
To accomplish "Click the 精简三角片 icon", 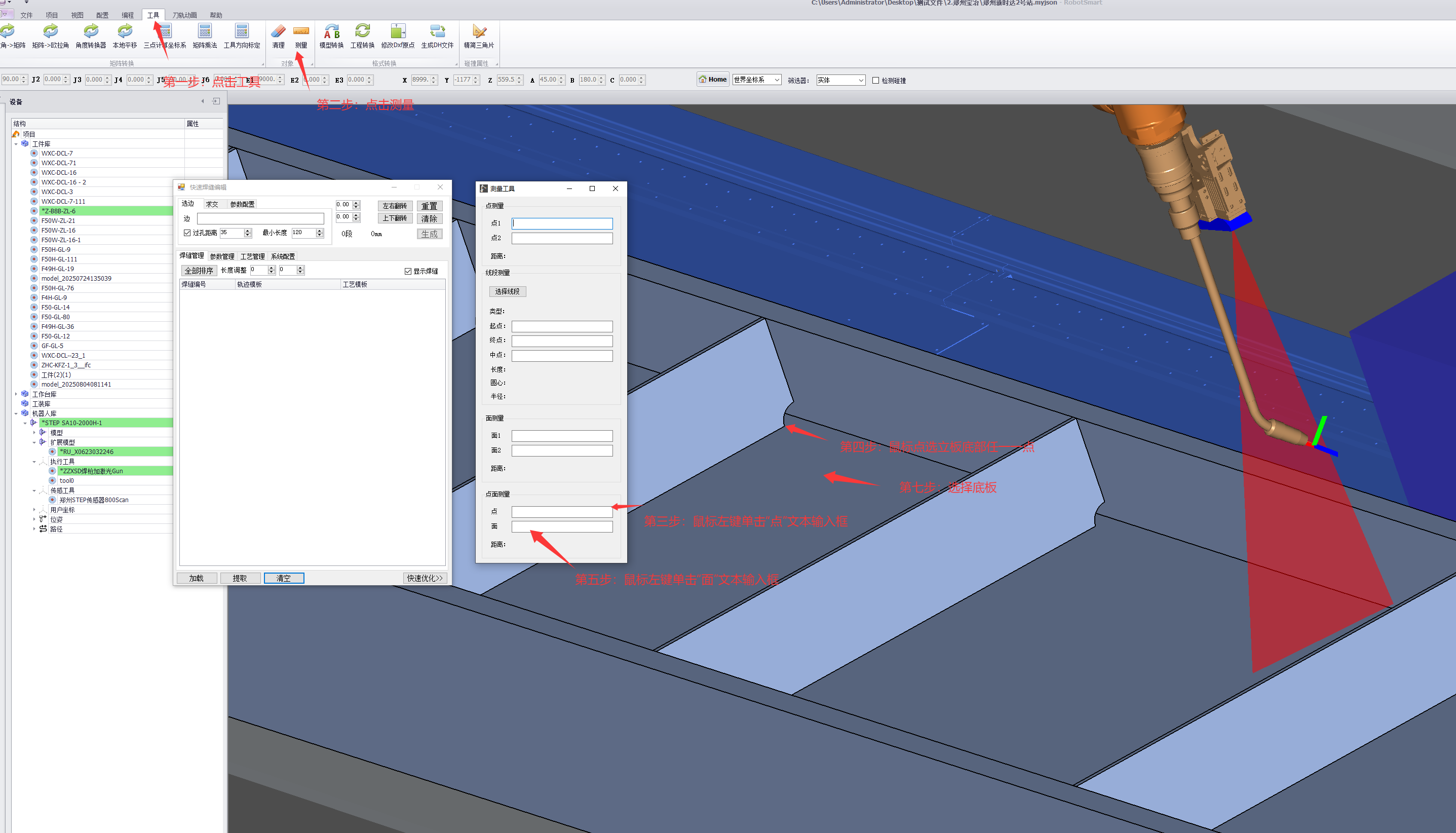I will click(x=479, y=32).
